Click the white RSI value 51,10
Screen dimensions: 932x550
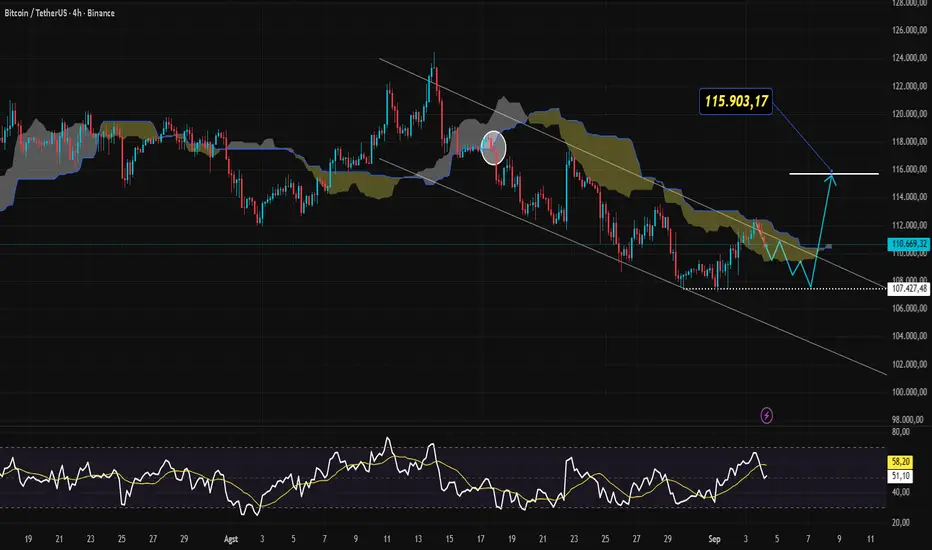tap(900, 476)
